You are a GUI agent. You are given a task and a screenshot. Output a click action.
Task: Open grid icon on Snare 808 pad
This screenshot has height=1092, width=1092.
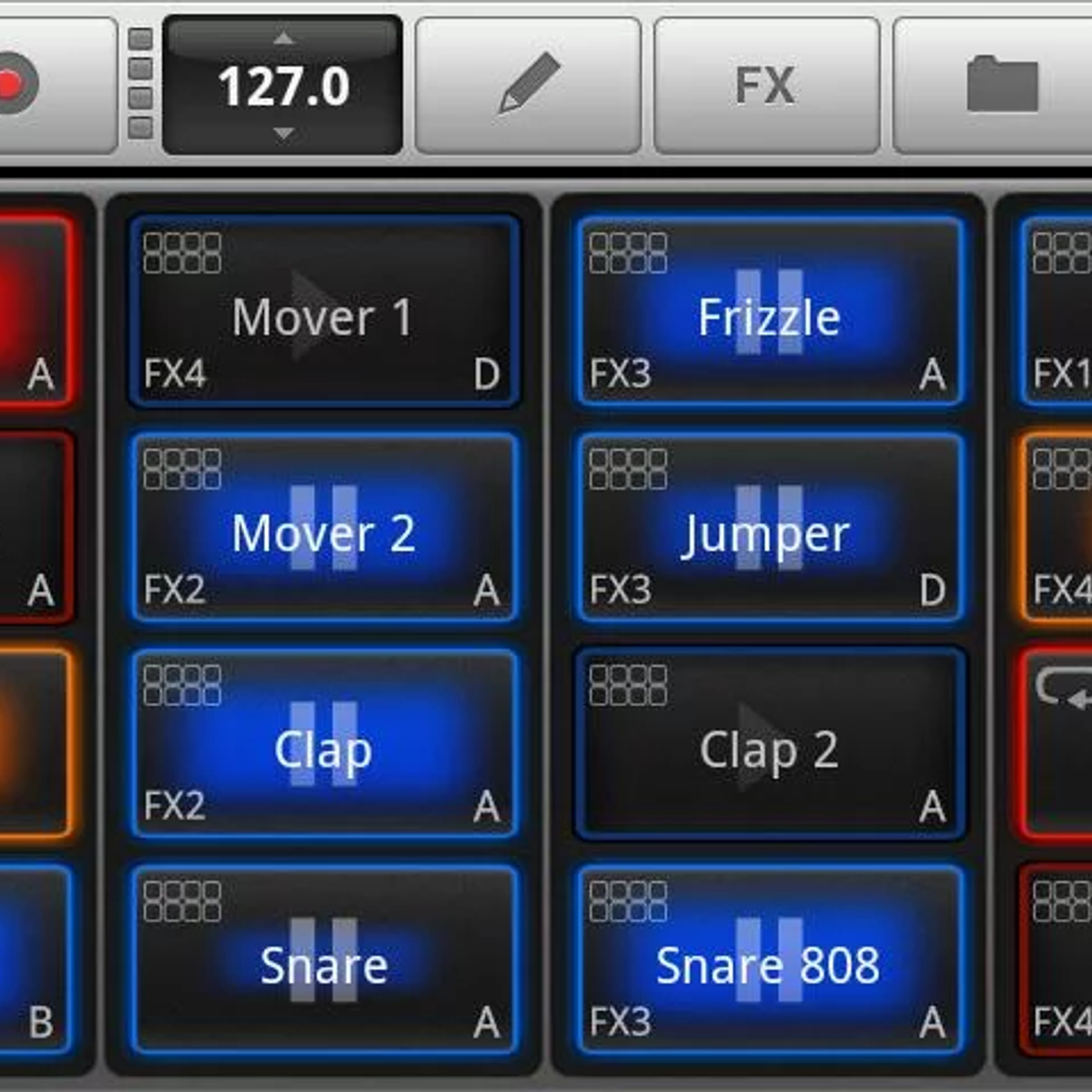(628, 902)
